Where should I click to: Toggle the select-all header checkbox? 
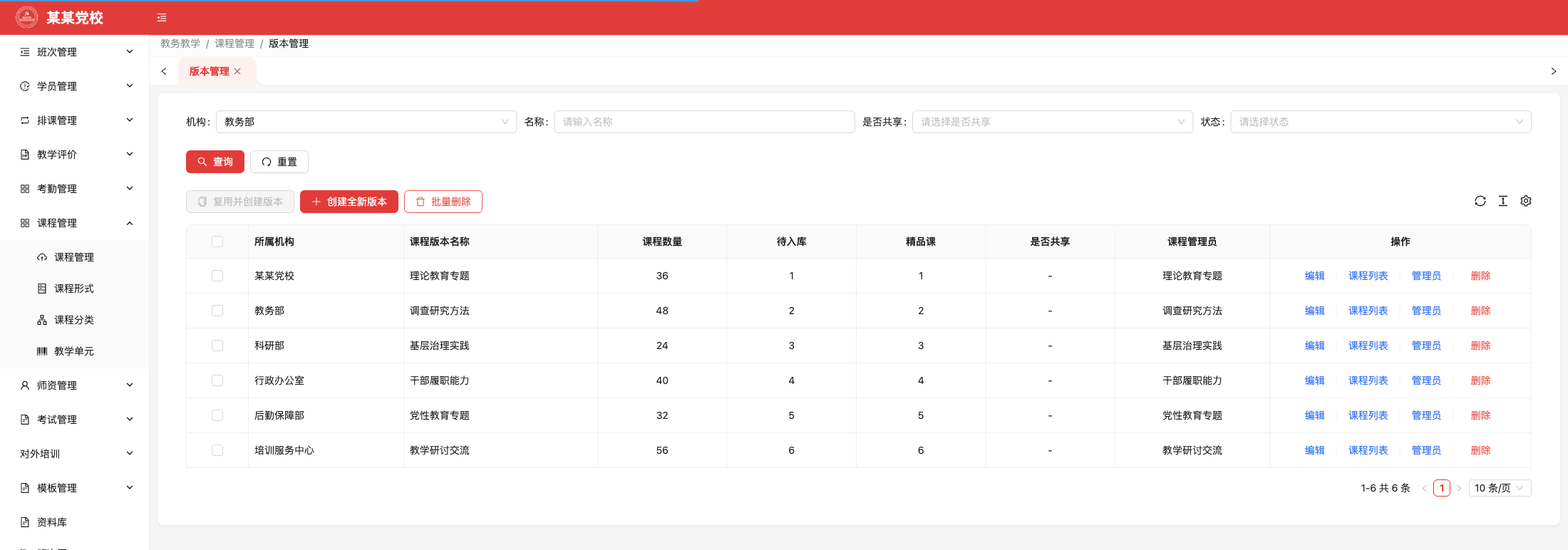coord(217,242)
